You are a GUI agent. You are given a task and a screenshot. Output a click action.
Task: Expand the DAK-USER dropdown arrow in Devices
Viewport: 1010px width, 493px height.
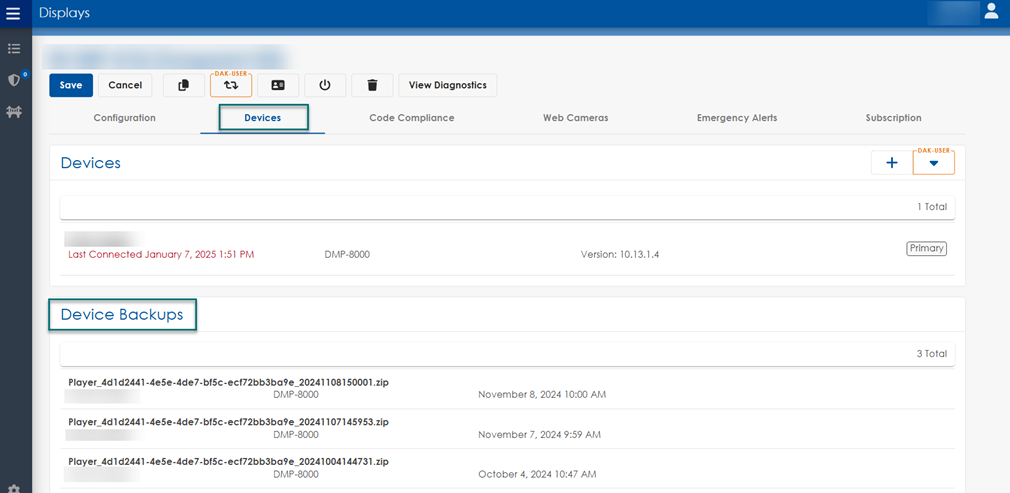pyautogui.click(x=933, y=163)
